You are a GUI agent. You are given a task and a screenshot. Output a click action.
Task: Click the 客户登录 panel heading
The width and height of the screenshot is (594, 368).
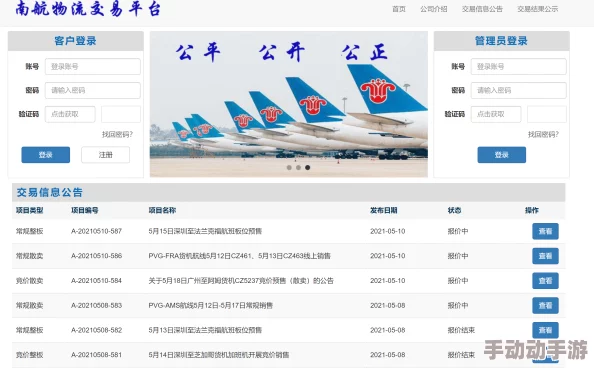point(75,41)
